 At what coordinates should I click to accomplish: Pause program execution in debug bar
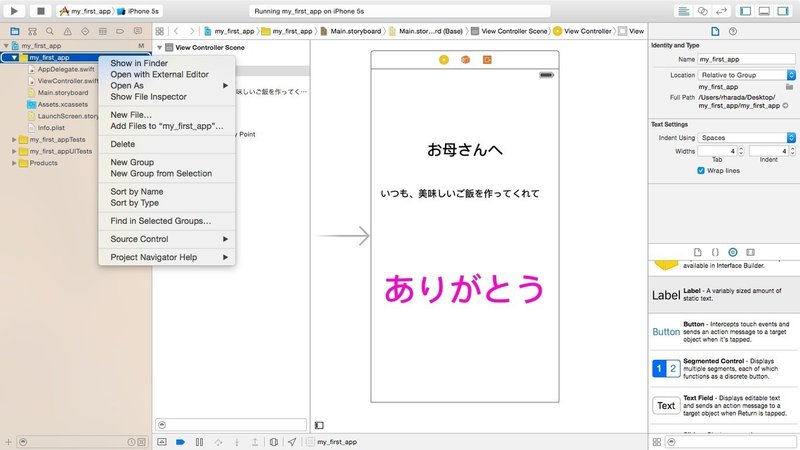coord(199,442)
